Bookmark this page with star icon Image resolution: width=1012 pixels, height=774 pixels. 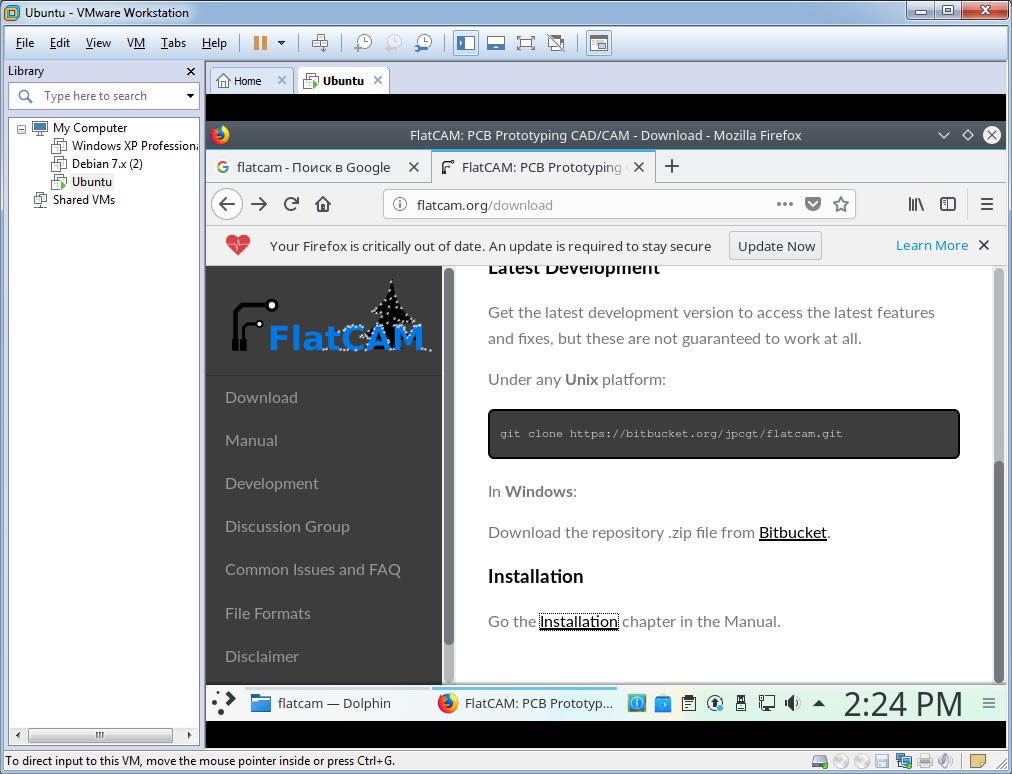(x=840, y=205)
